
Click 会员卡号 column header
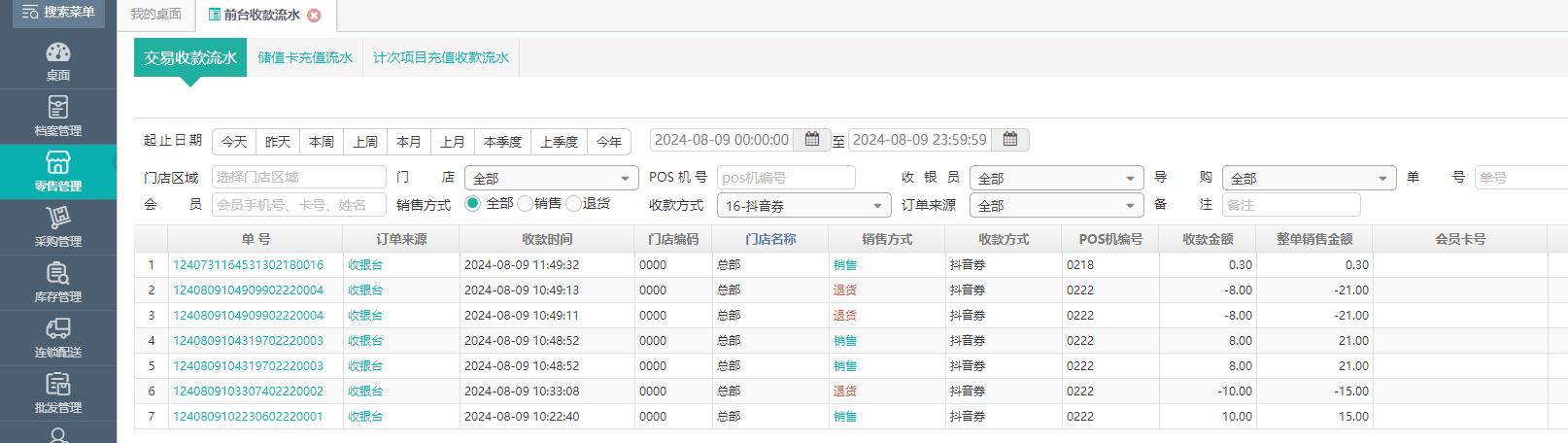(x=1460, y=239)
